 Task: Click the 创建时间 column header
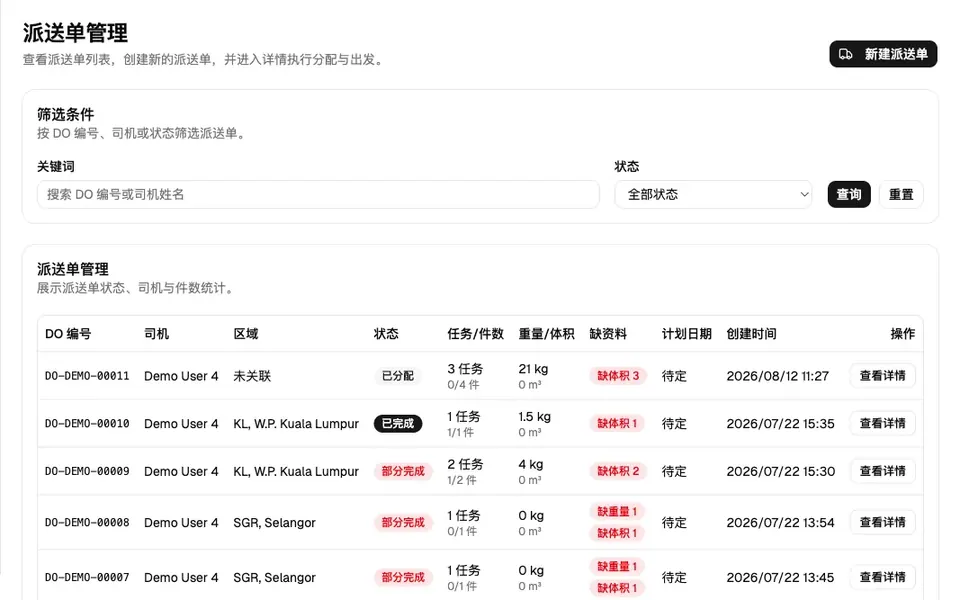[x=751, y=334]
